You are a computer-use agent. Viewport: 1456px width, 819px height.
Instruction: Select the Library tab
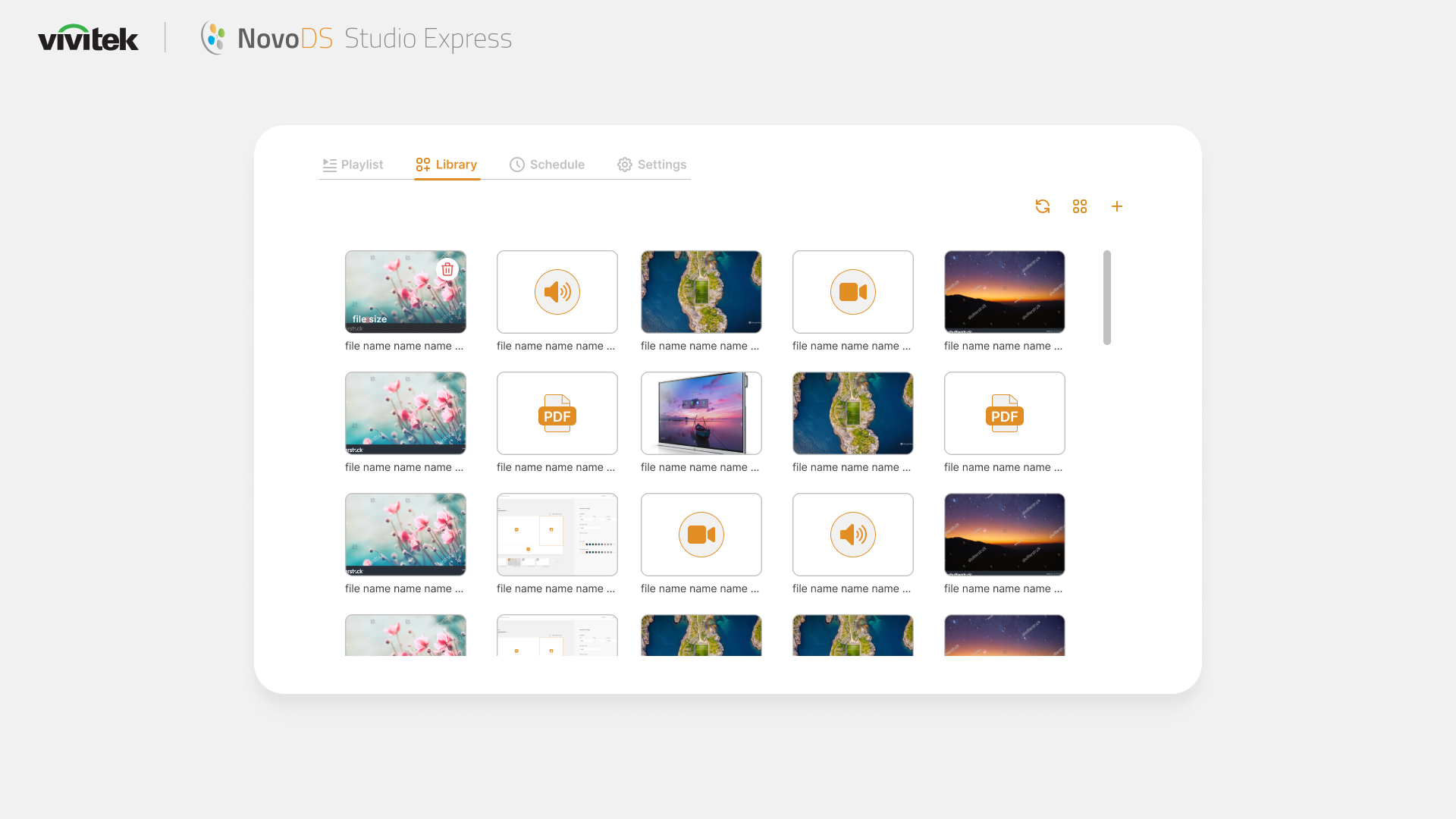click(x=447, y=165)
